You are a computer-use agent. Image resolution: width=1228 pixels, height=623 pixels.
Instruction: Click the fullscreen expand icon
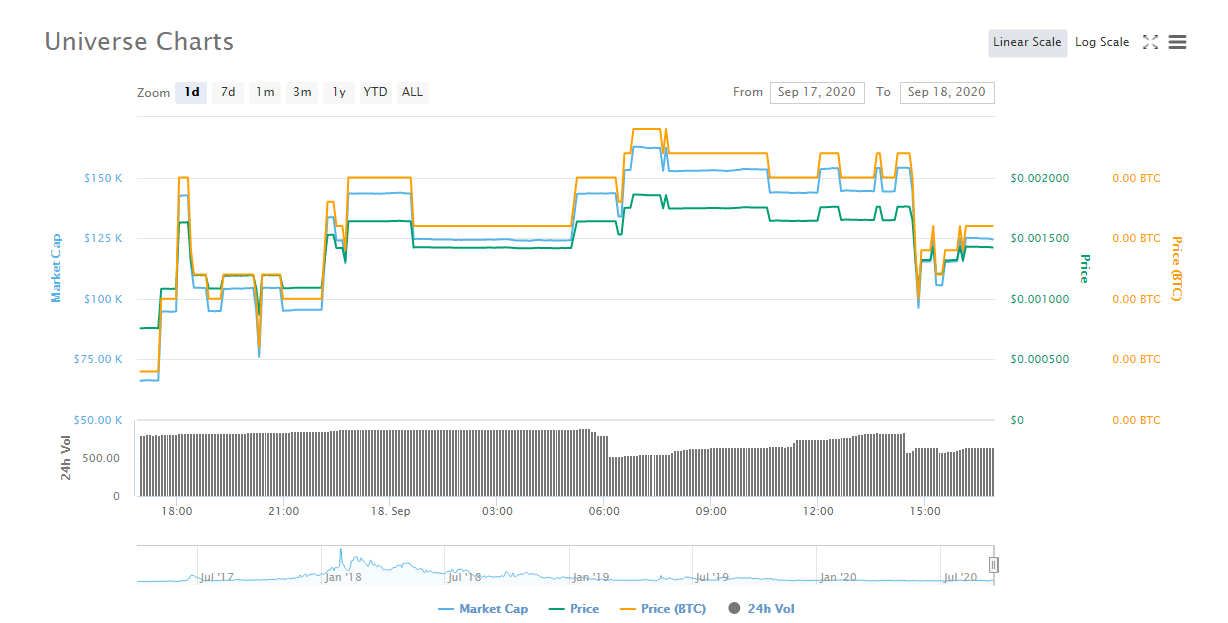point(1150,42)
